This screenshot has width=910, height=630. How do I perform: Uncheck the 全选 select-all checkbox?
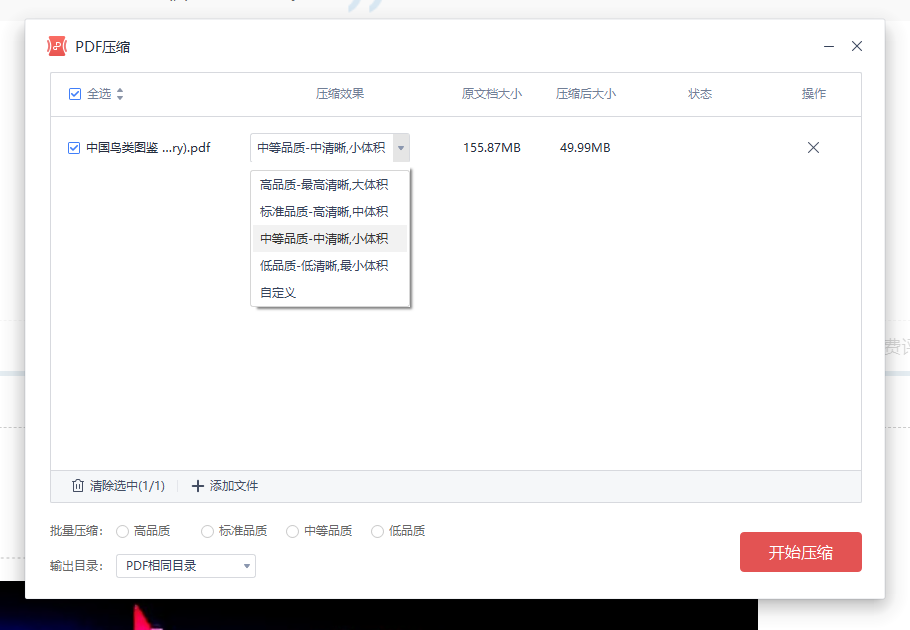tap(74, 93)
